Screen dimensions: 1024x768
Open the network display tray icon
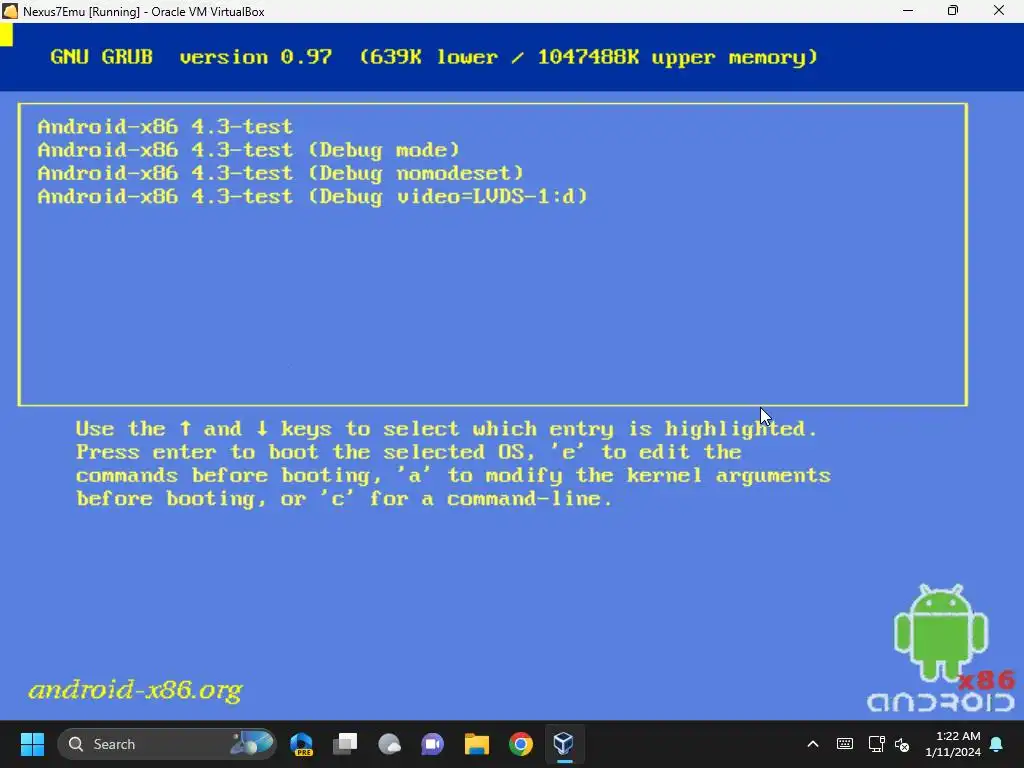coord(876,744)
